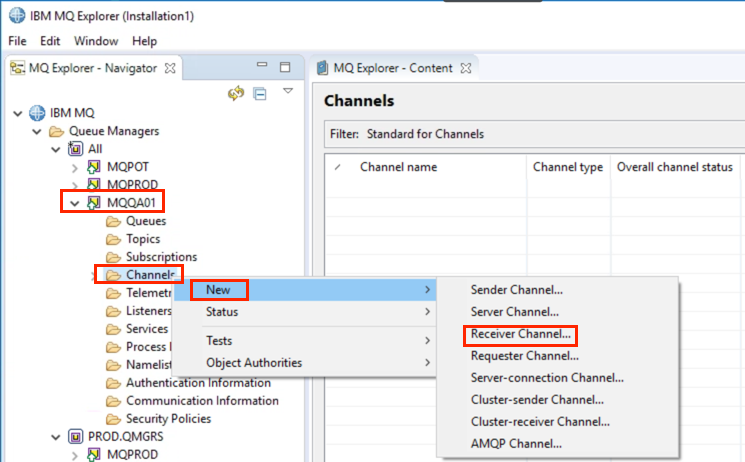
Task: Select the Queues tree item label
Action: (x=146, y=221)
